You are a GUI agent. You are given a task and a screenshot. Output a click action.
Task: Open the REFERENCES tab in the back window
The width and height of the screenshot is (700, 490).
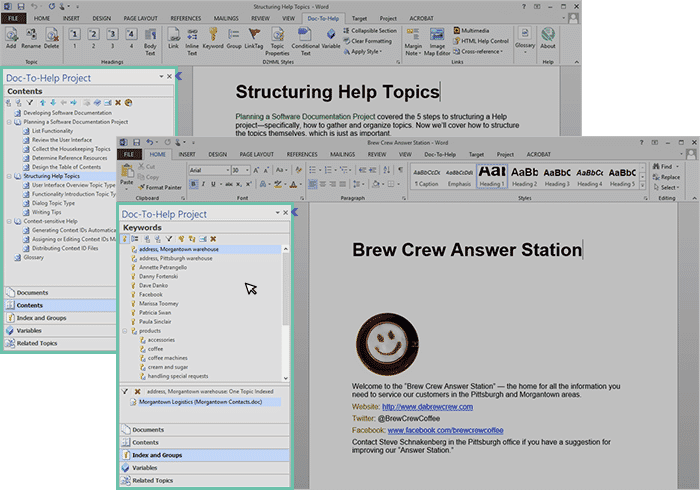pos(186,18)
